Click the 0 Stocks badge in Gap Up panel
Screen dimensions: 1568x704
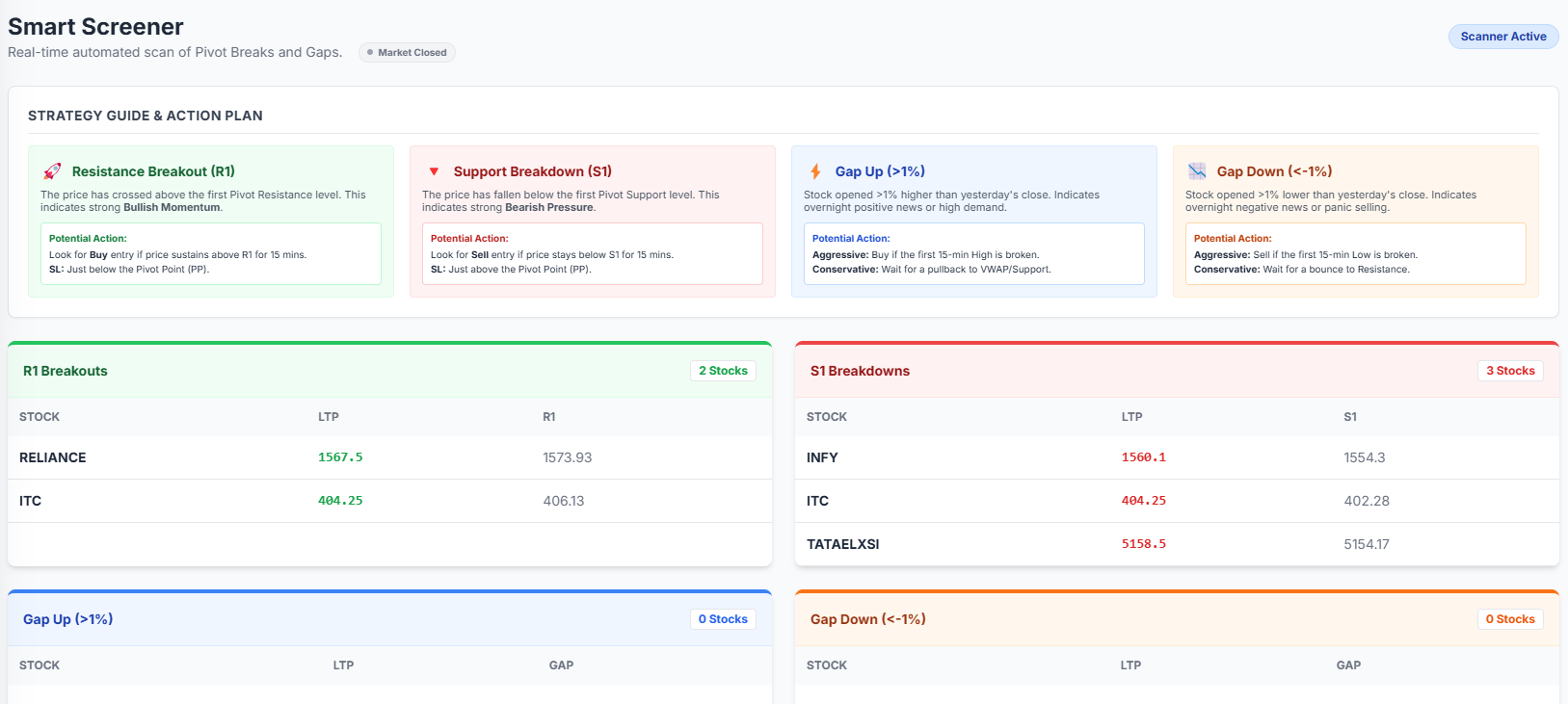[723, 619]
